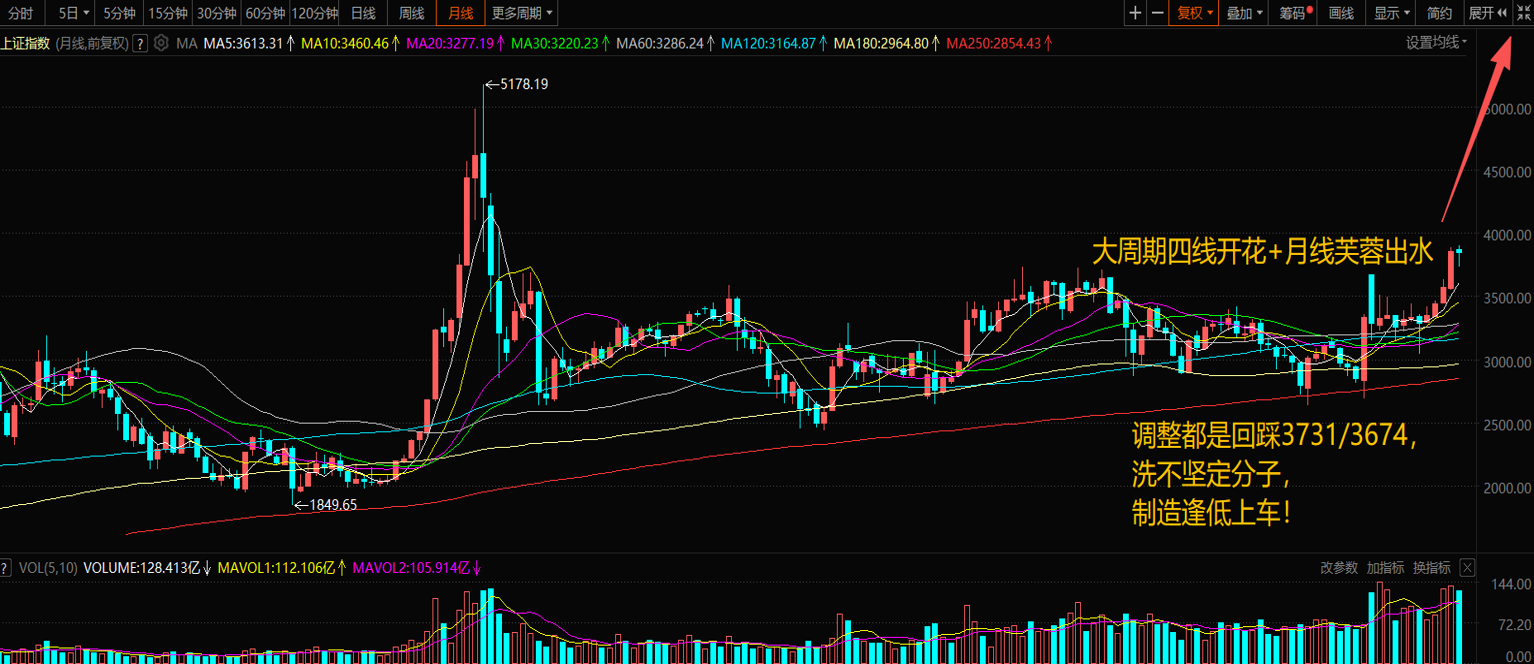Switch to the 日线 daily chart tab

pyautogui.click(x=364, y=13)
